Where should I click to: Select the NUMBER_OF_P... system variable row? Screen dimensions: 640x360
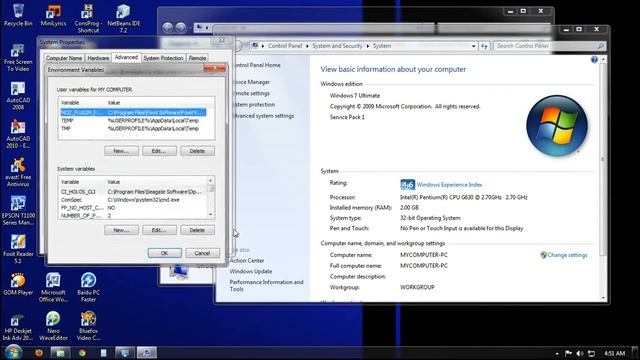[x=133, y=216]
